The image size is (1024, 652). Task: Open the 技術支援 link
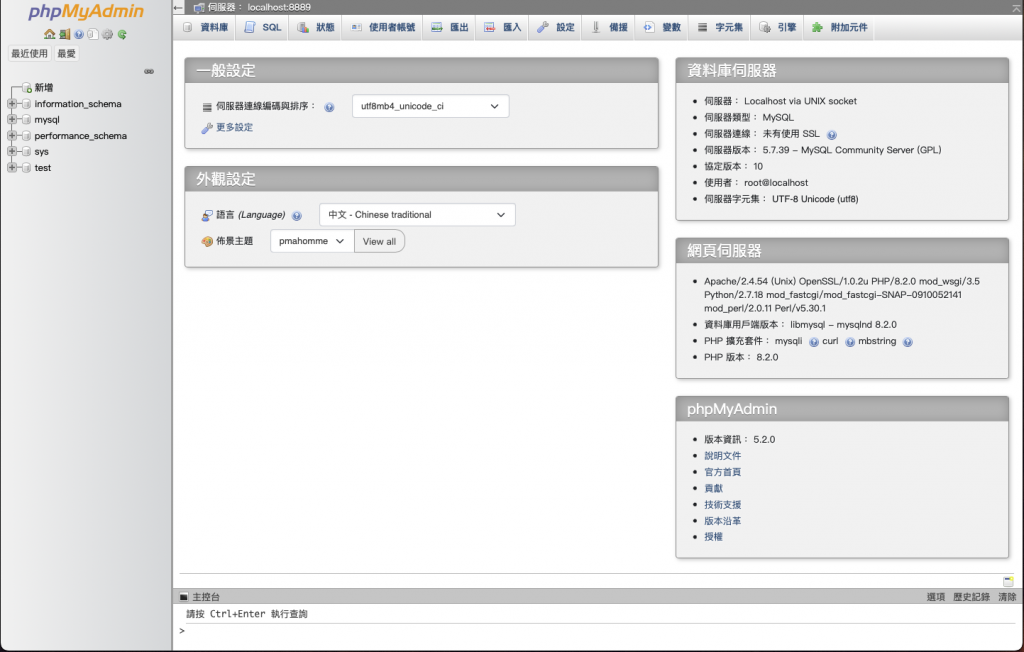tap(722, 505)
